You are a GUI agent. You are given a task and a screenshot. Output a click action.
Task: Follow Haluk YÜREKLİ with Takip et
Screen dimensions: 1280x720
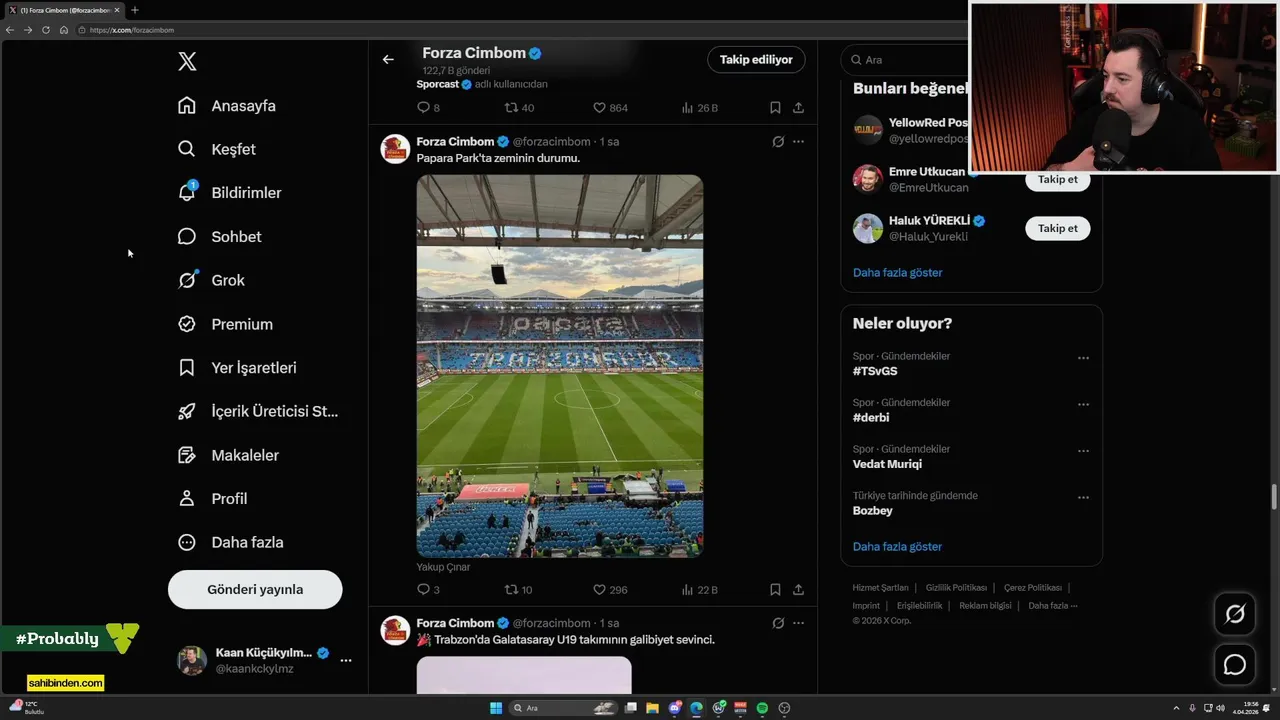(1057, 228)
